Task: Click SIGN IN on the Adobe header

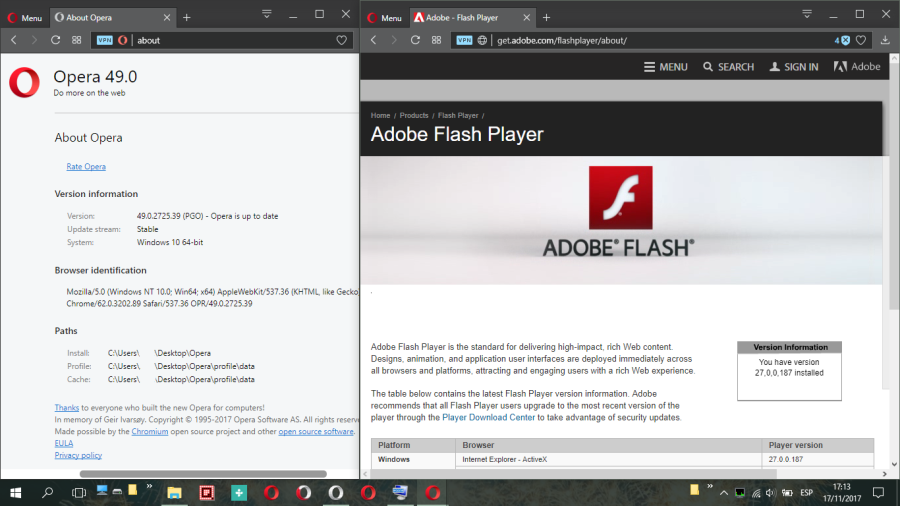Action: click(x=793, y=67)
